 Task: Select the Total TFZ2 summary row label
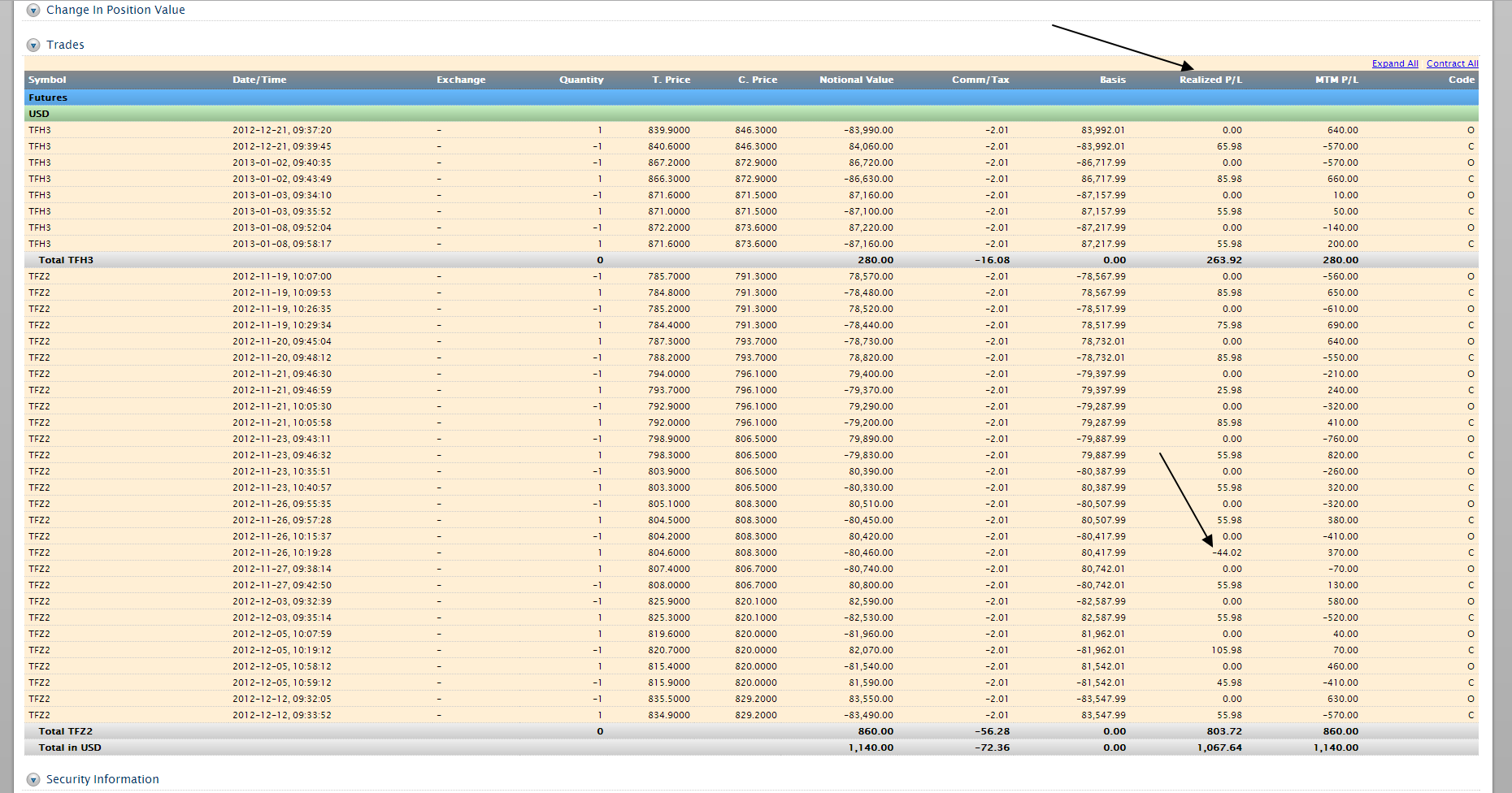(x=66, y=731)
